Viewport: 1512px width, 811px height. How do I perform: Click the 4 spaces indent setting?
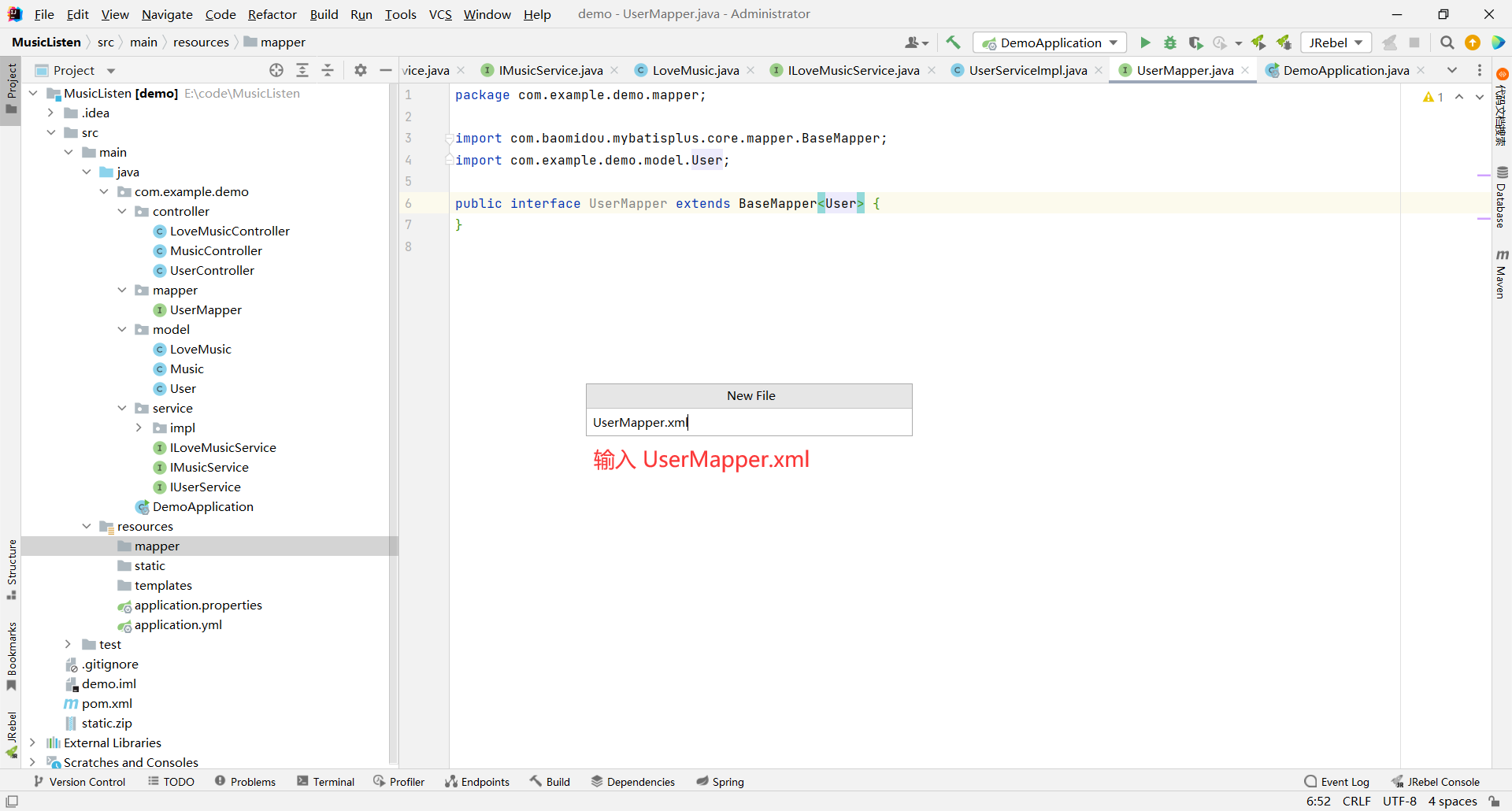[x=1453, y=802]
